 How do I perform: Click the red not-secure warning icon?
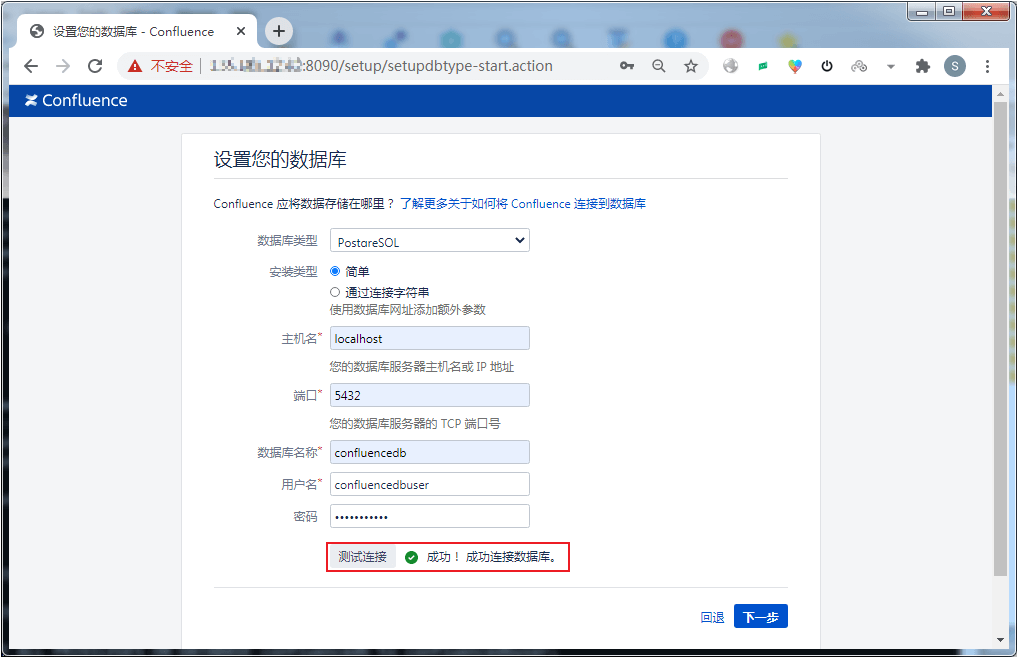click(134, 66)
